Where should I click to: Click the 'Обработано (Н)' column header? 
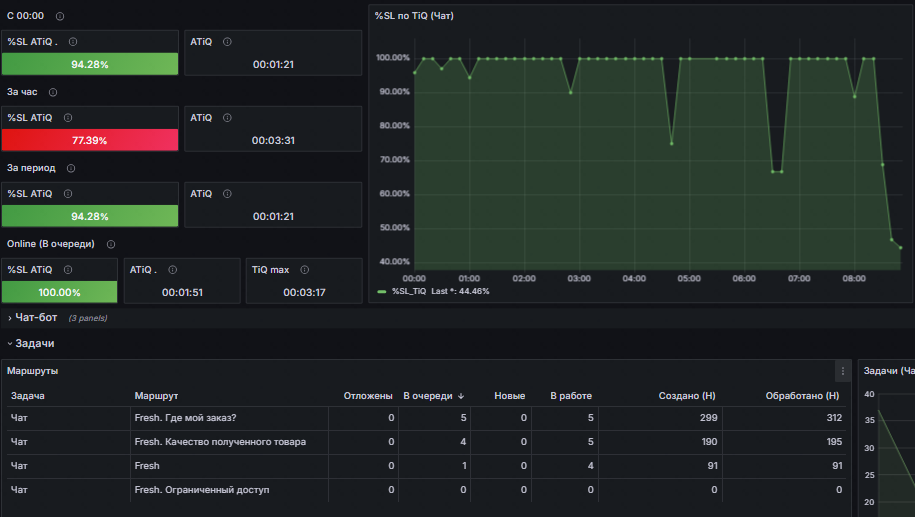coord(802,396)
